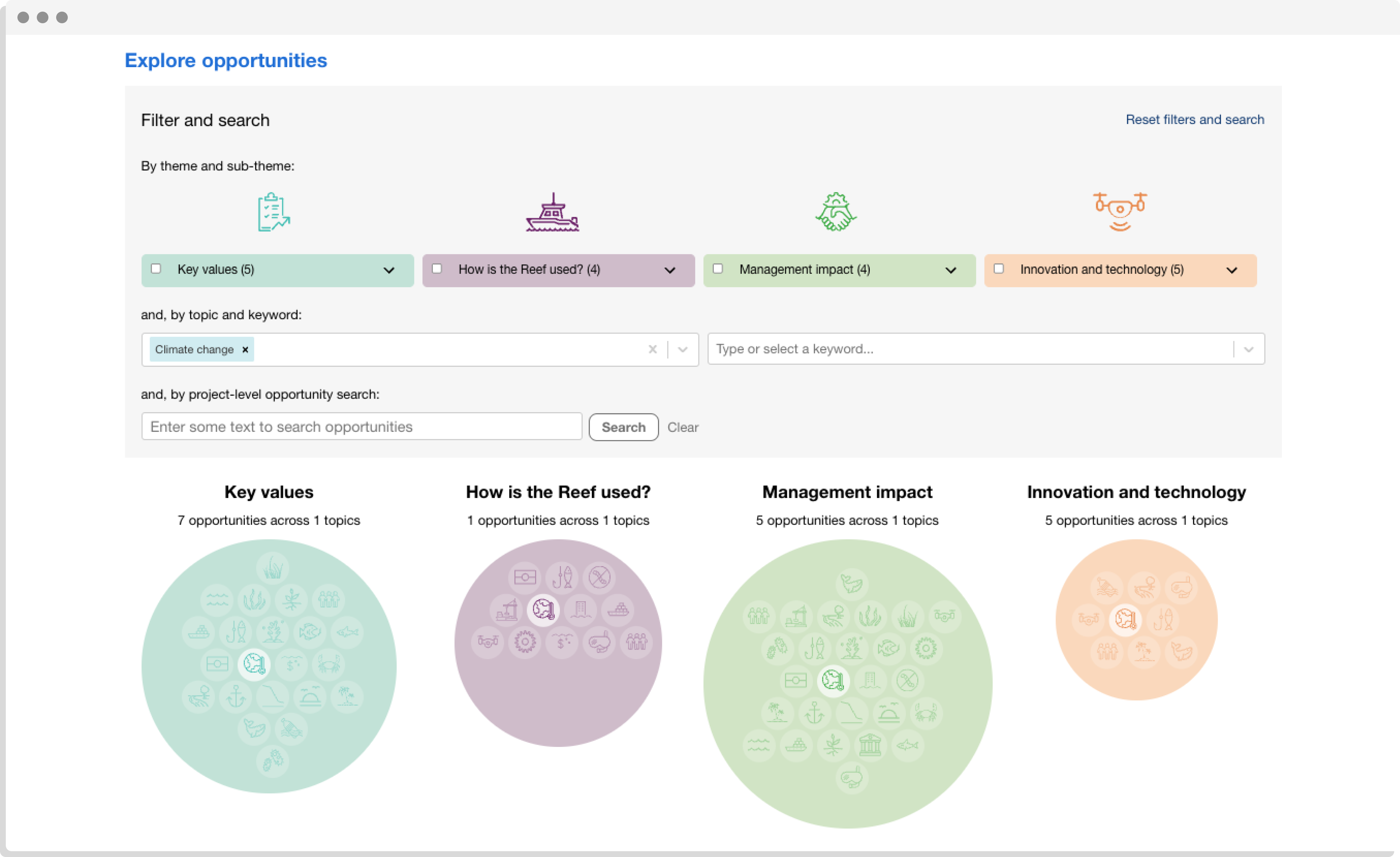
Task: Remove the Climate change topic tag
Action: [246, 350]
